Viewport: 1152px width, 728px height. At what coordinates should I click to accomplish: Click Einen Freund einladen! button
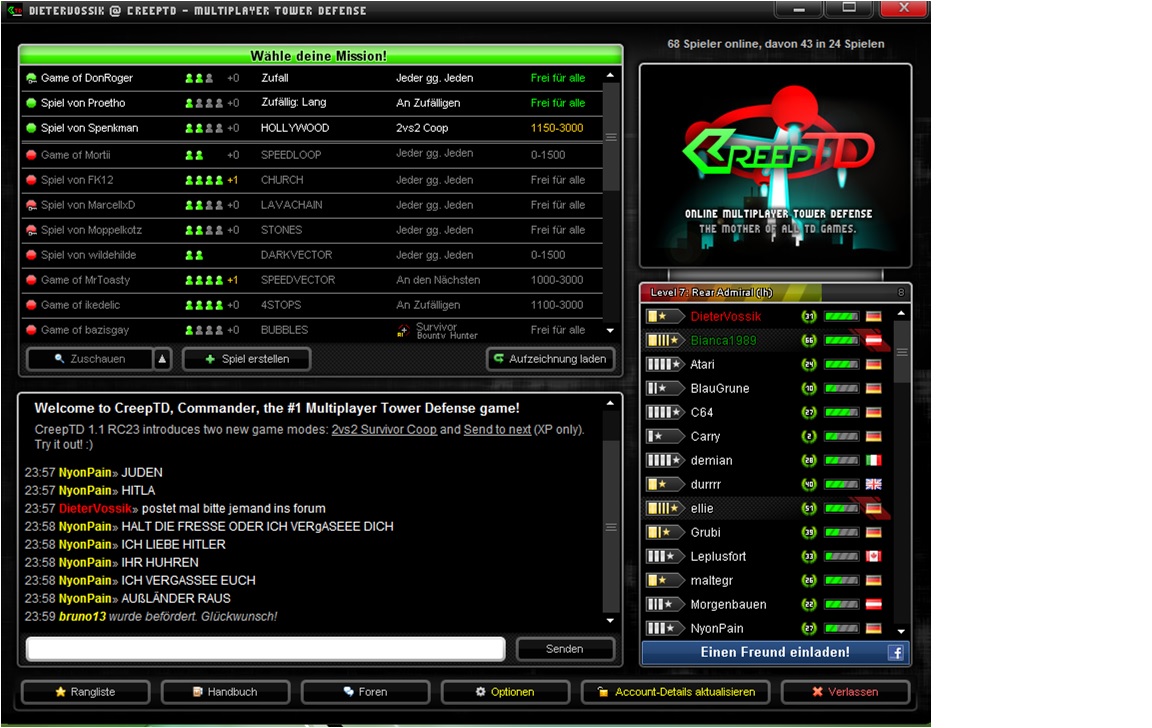[x=776, y=652]
